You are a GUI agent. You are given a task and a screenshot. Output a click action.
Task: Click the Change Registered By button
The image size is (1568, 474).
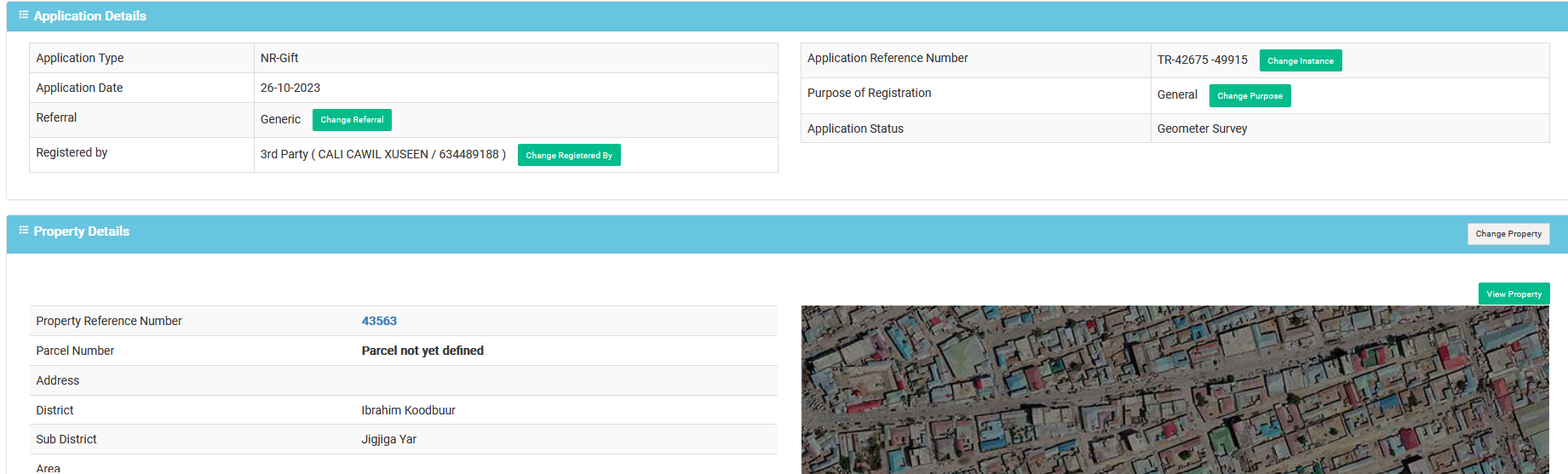tap(569, 155)
